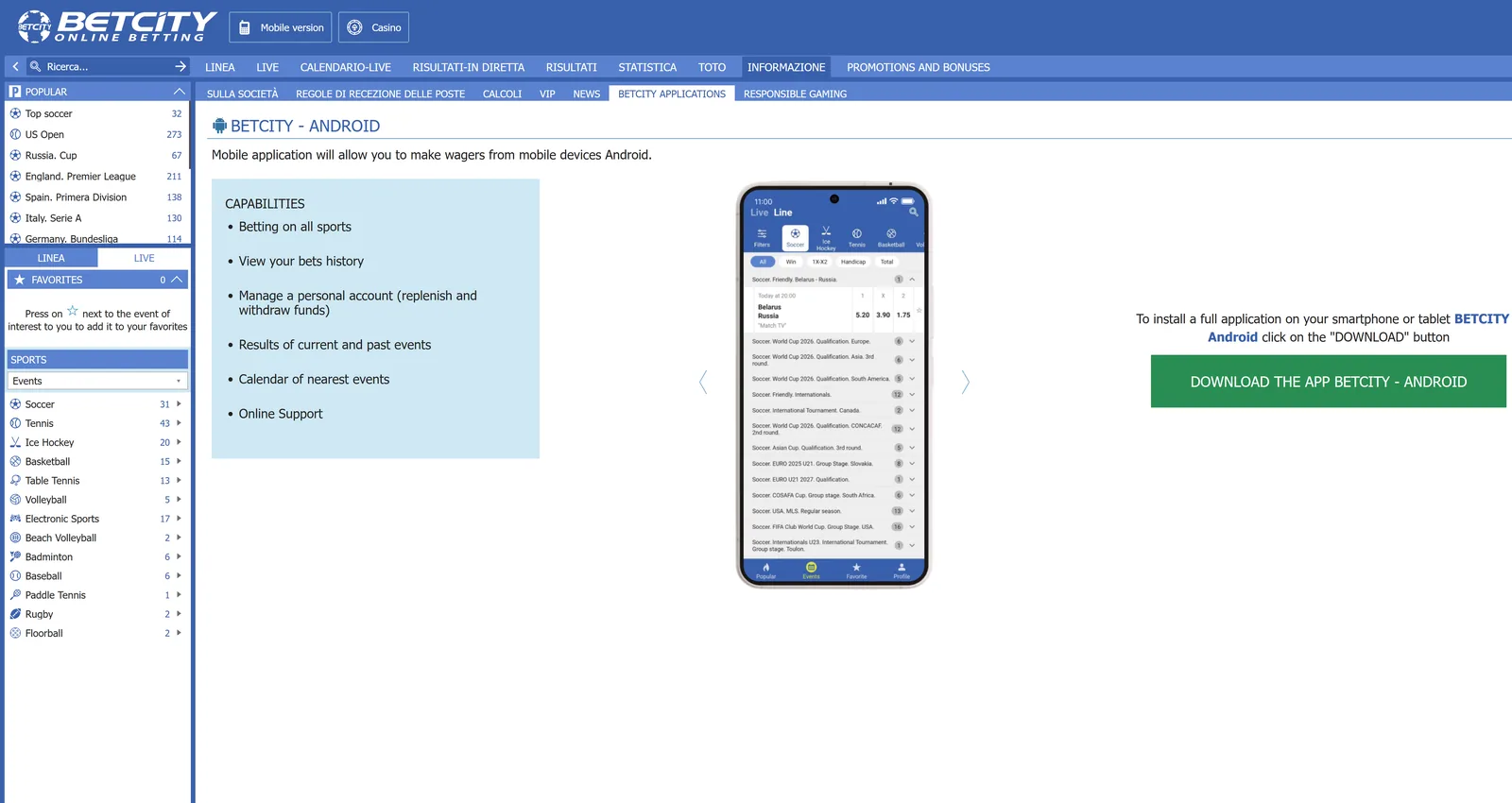Image resolution: width=1512 pixels, height=803 pixels.
Task: Open PROMOTIONS AND BONUSES menu
Action: (x=919, y=67)
